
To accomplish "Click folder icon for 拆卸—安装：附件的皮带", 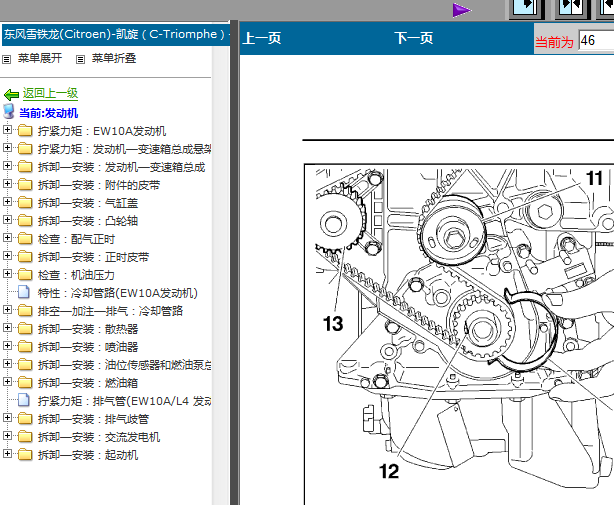I will (x=25, y=184).
